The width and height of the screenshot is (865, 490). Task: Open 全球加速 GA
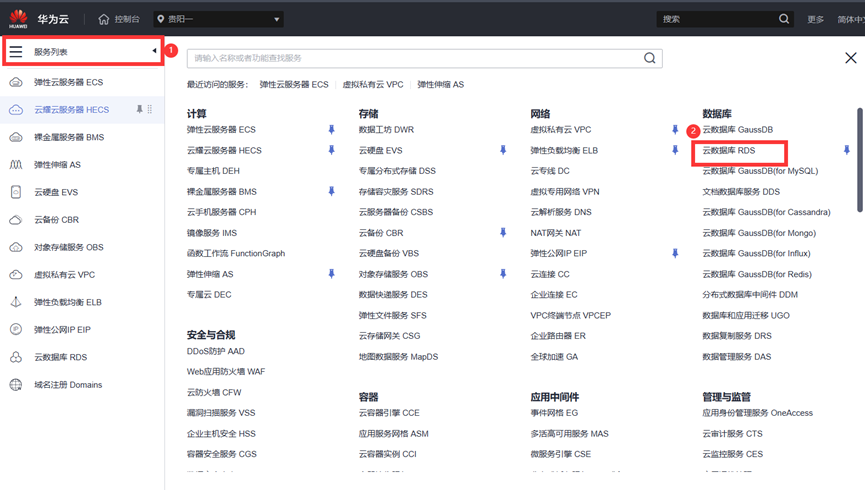coord(554,356)
